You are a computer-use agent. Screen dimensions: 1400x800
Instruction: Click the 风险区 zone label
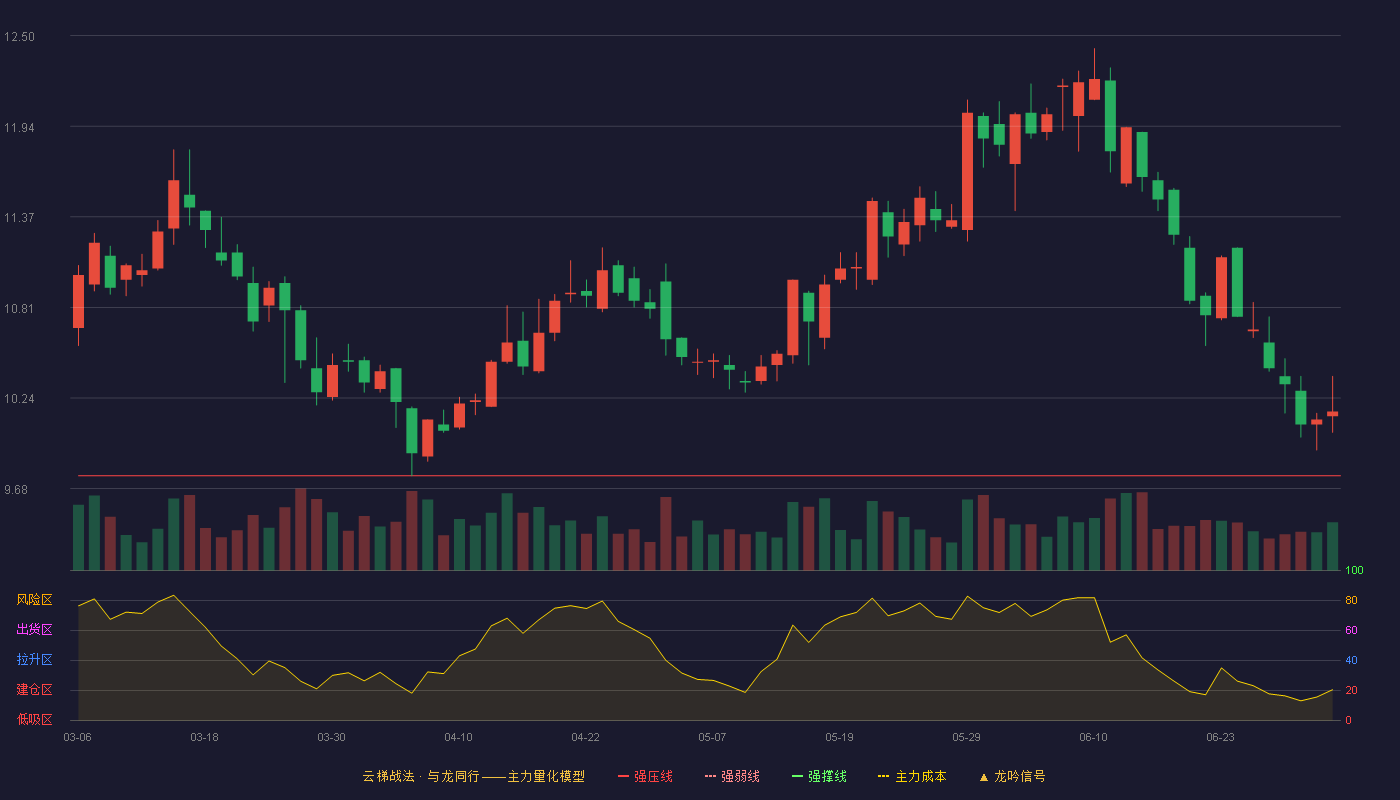(34, 600)
